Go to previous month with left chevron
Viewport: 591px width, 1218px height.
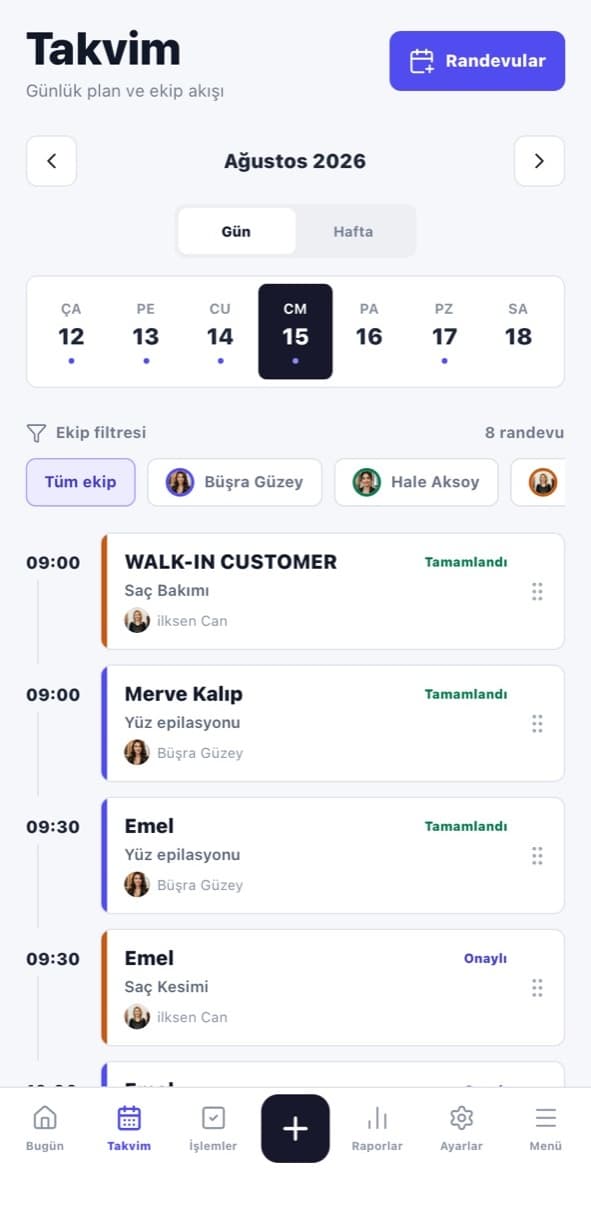[51, 161]
